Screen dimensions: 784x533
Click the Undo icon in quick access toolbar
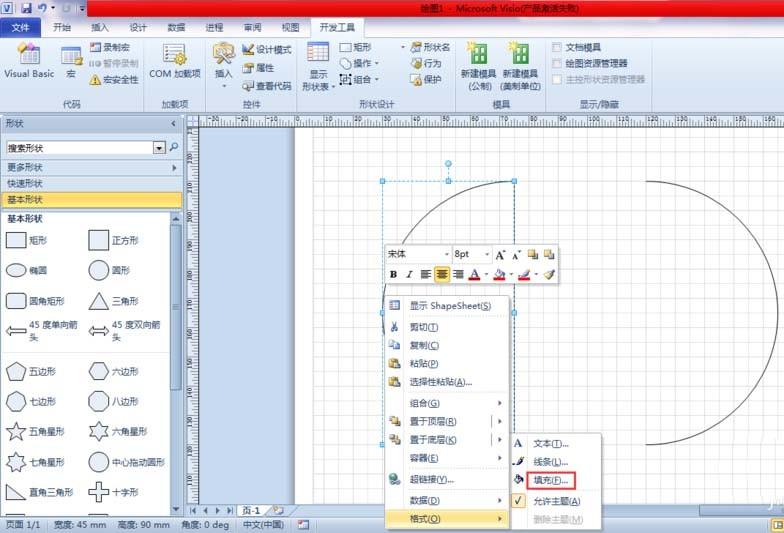tap(42, 8)
